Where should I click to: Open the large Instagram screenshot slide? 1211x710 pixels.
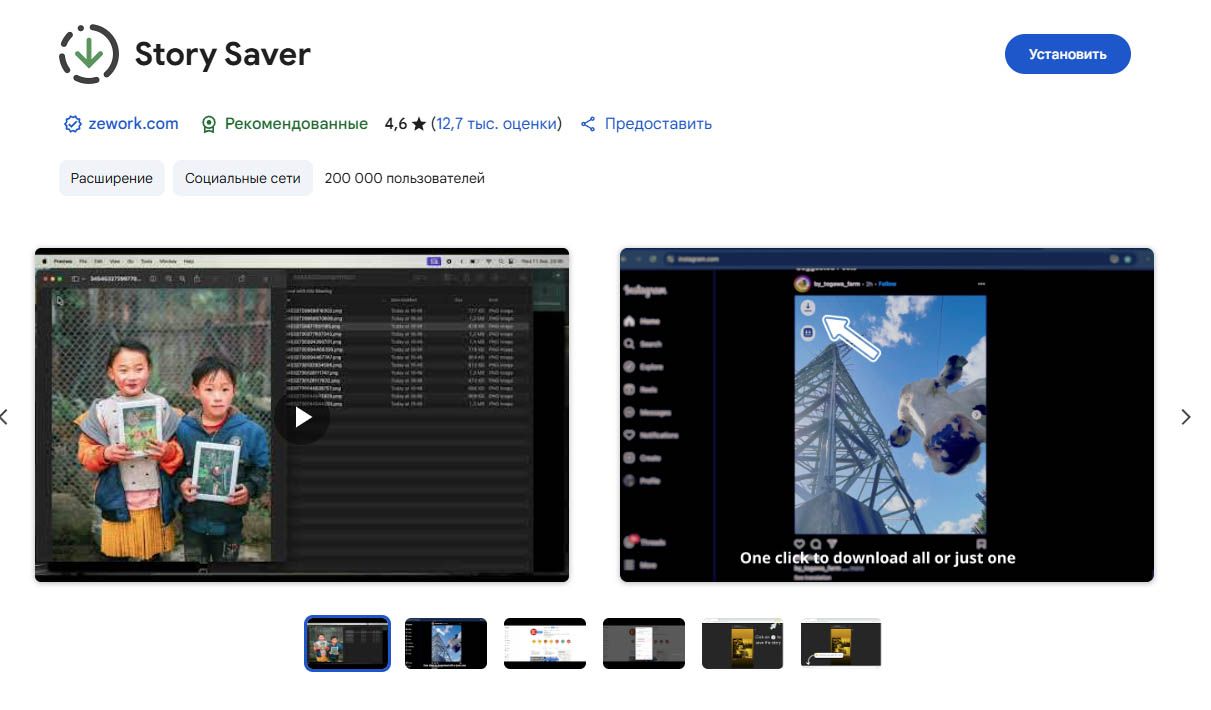[887, 415]
